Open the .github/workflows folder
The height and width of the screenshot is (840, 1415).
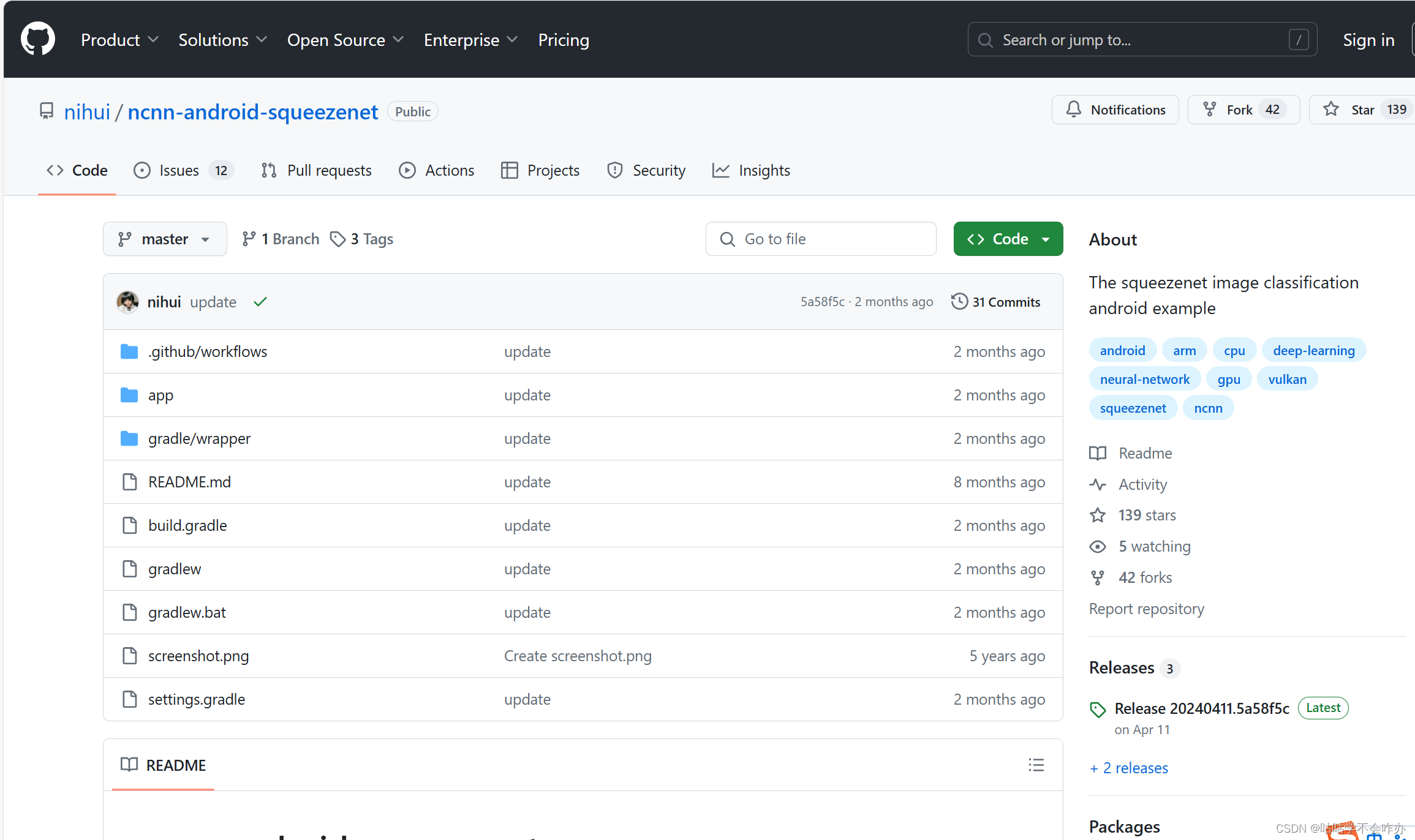point(207,351)
